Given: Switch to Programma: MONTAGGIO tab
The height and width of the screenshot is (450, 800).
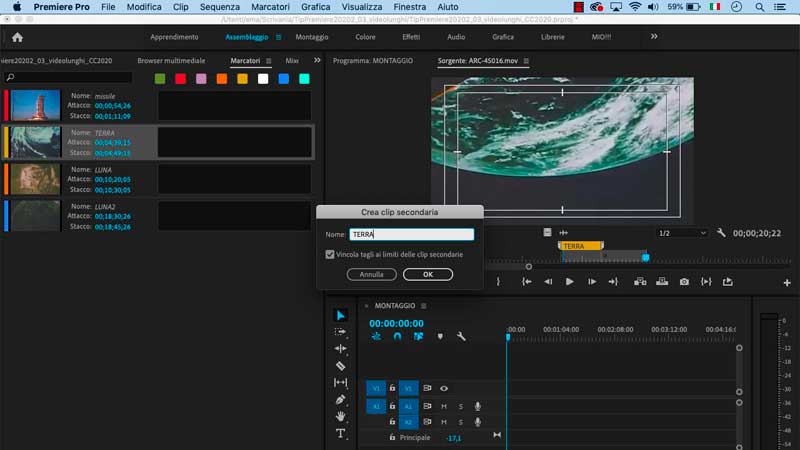Looking at the screenshot, I should (x=373, y=61).
